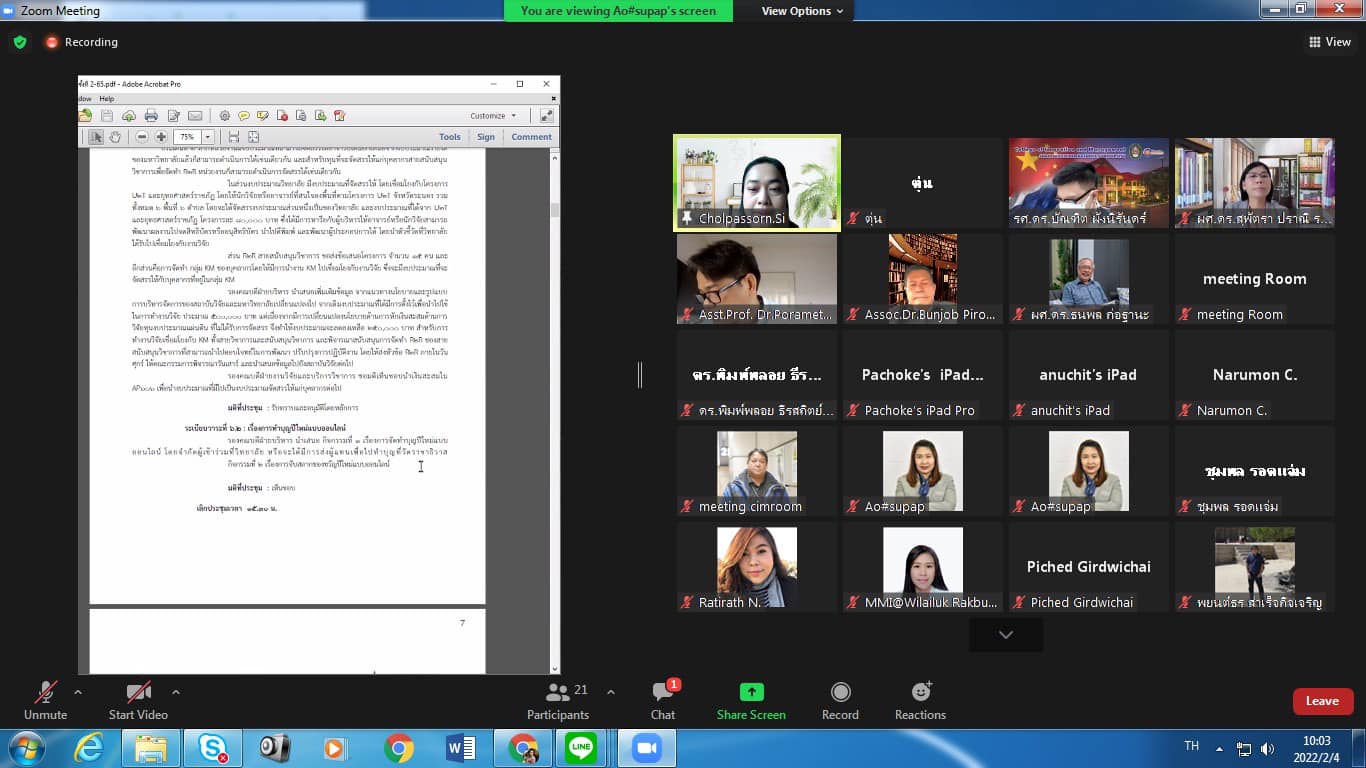This screenshot has height=768, width=1366.
Task: Open the View Options dropdown
Action: click(802, 11)
